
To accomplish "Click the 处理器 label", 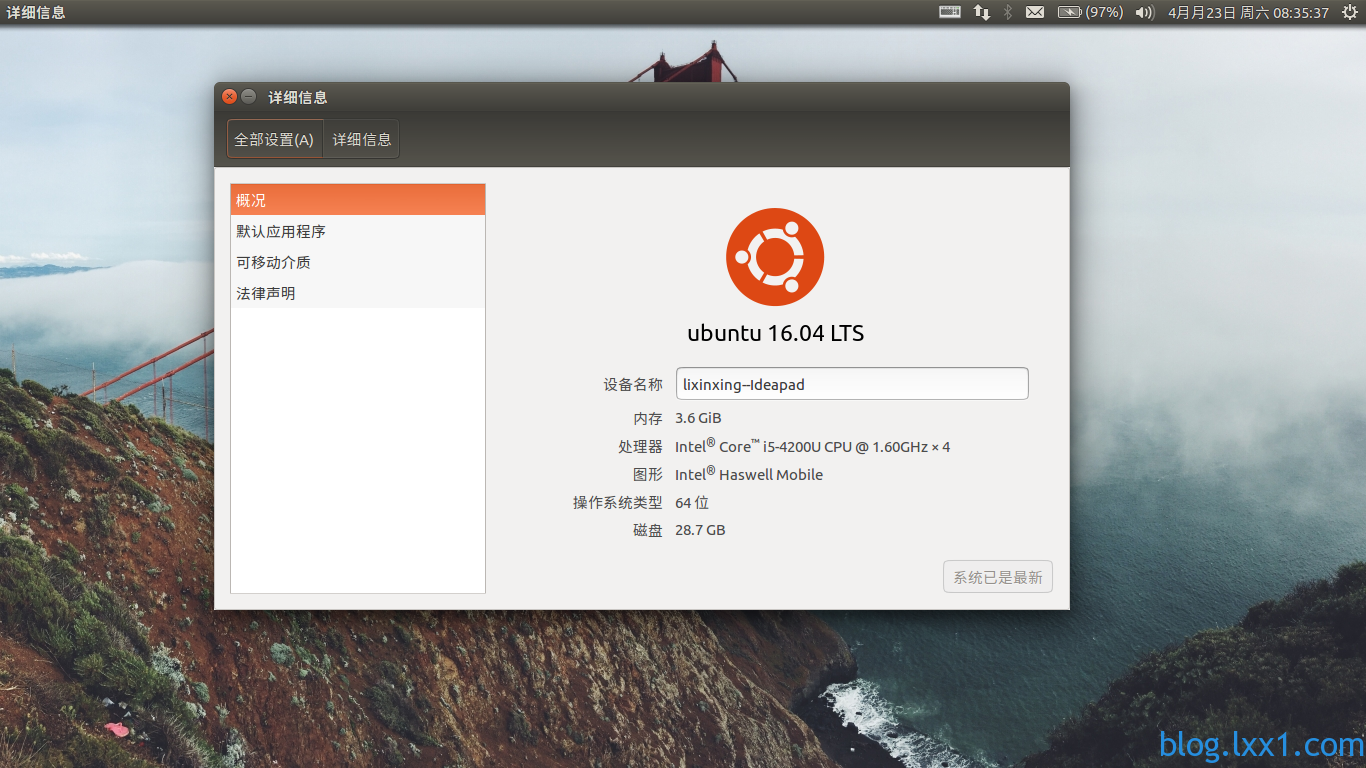I will [x=641, y=446].
